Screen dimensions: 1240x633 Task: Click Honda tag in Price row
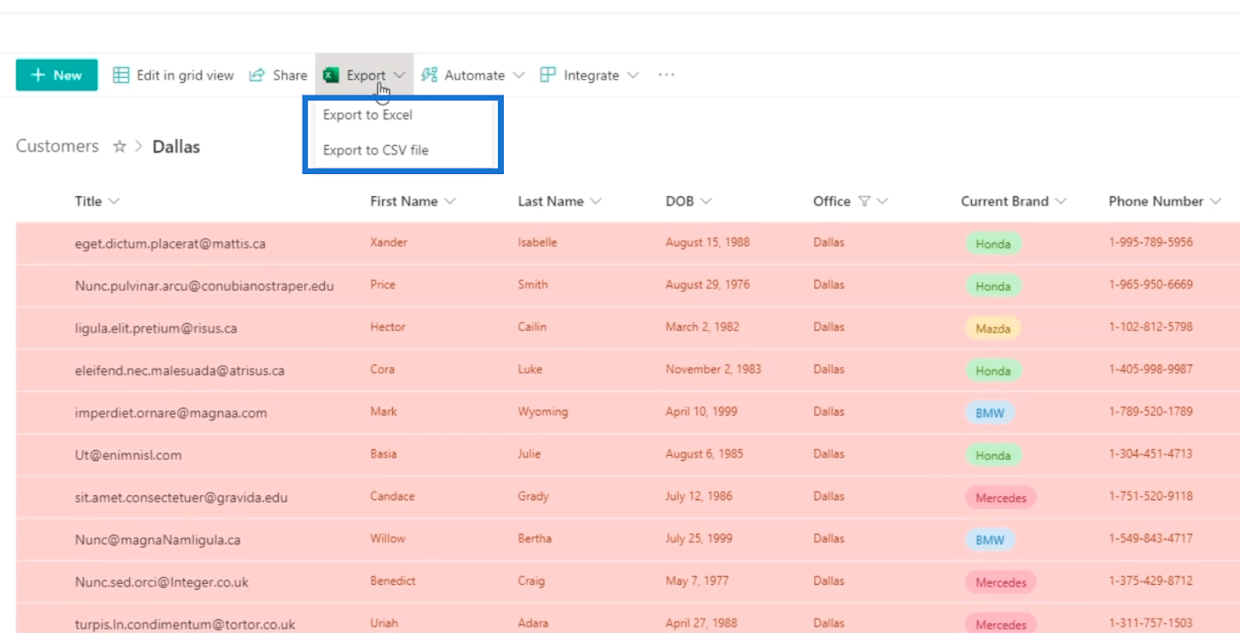993,286
